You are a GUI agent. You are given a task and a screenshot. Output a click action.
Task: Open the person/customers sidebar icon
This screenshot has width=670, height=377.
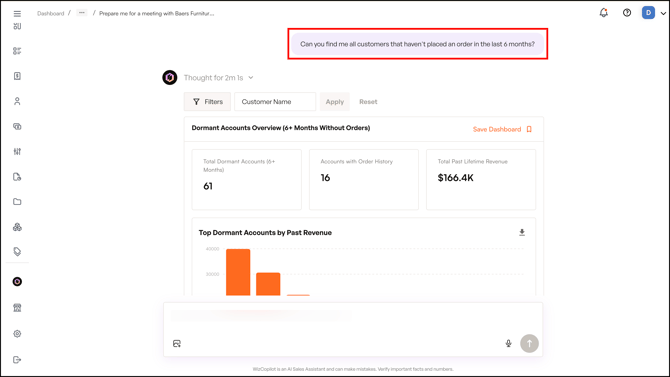[x=17, y=101]
